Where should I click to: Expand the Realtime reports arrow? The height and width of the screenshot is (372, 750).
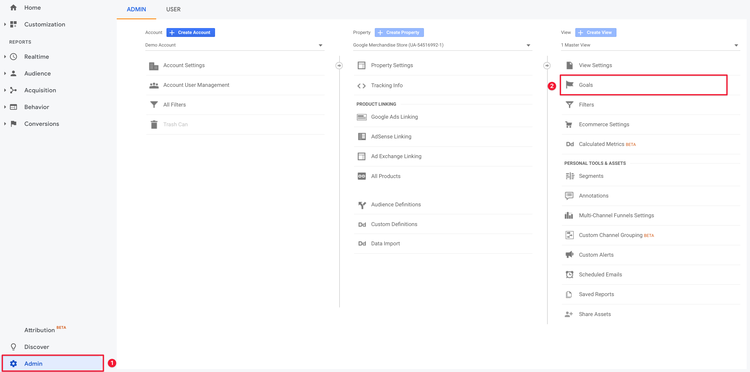coord(5,56)
